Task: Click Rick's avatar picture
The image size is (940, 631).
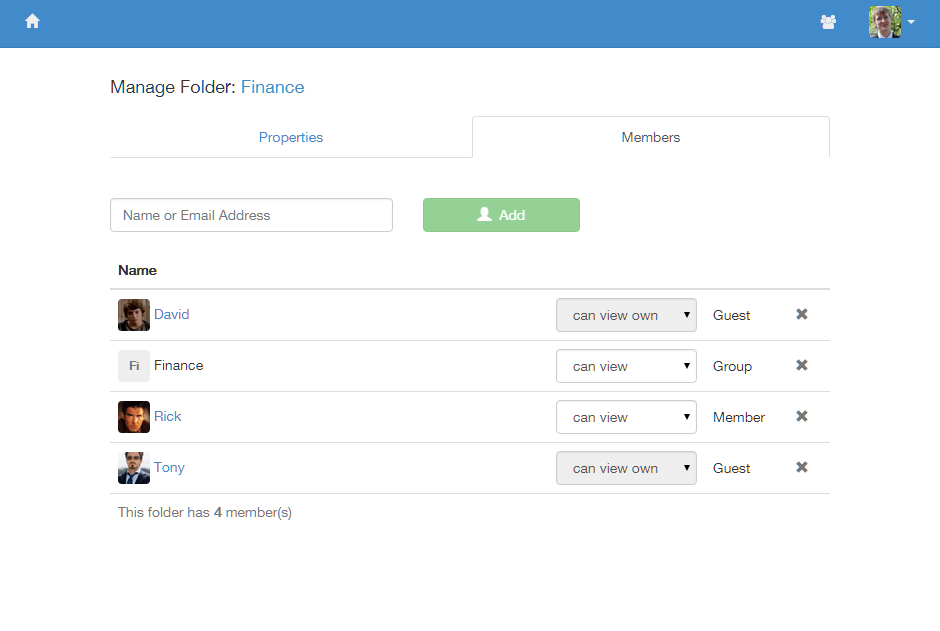Action: pos(134,417)
